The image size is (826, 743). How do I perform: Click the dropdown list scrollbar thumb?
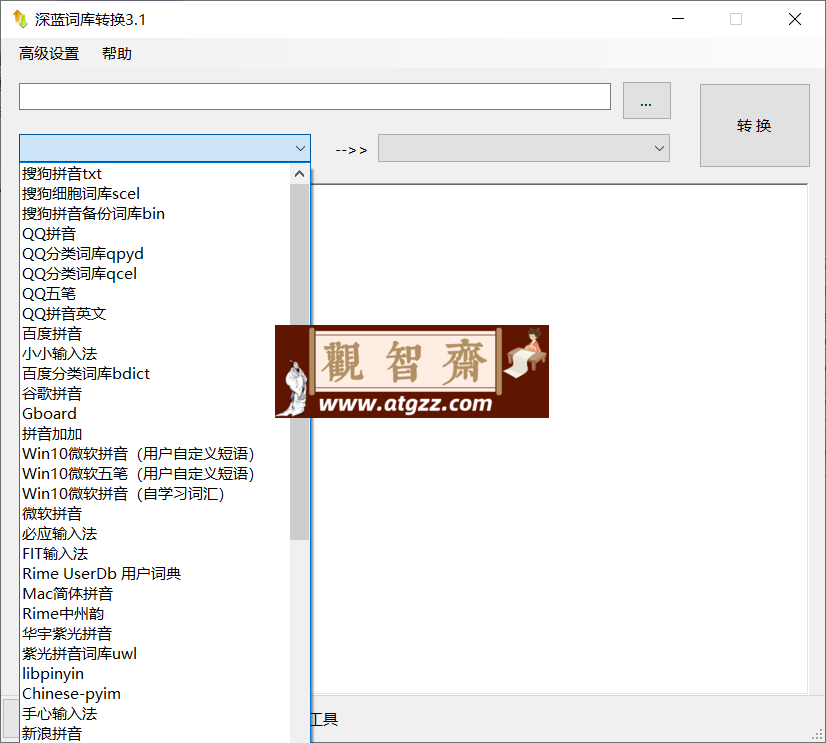click(x=299, y=362)
